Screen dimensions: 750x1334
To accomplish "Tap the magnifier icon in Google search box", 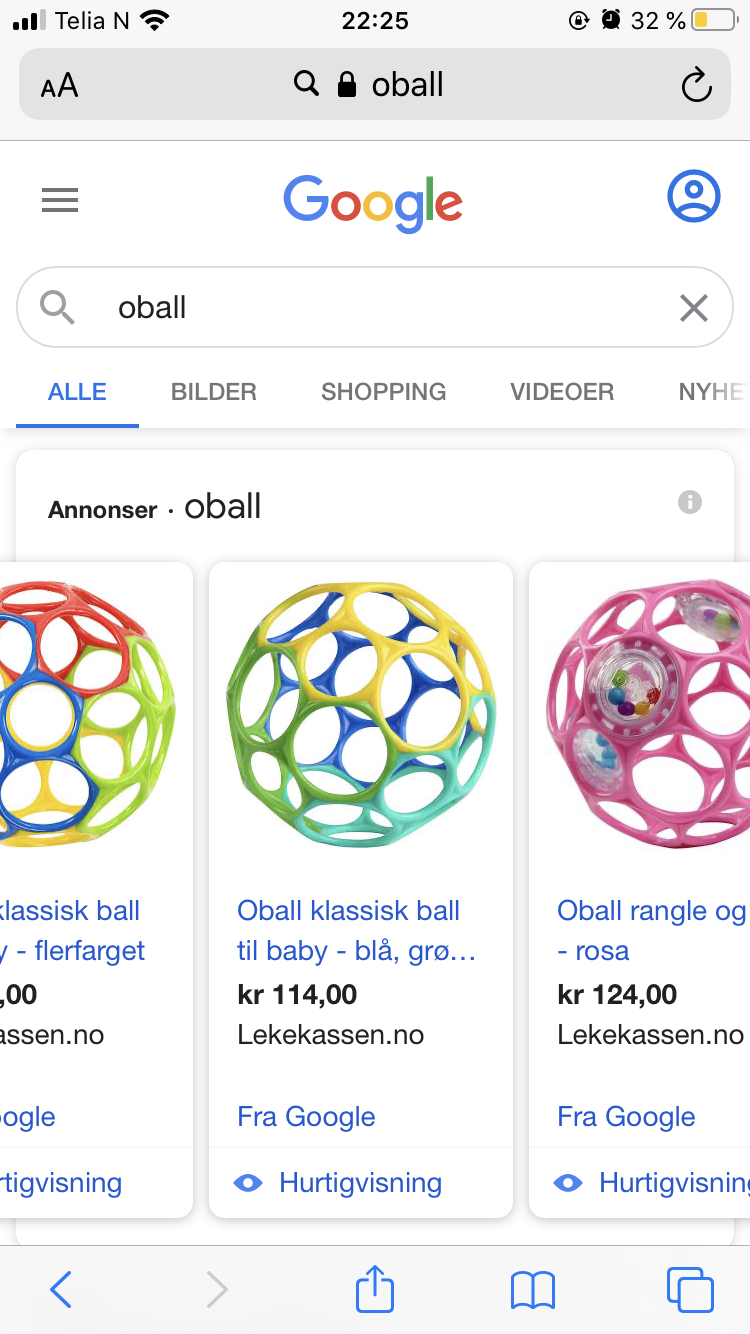I will click(59, 308).
